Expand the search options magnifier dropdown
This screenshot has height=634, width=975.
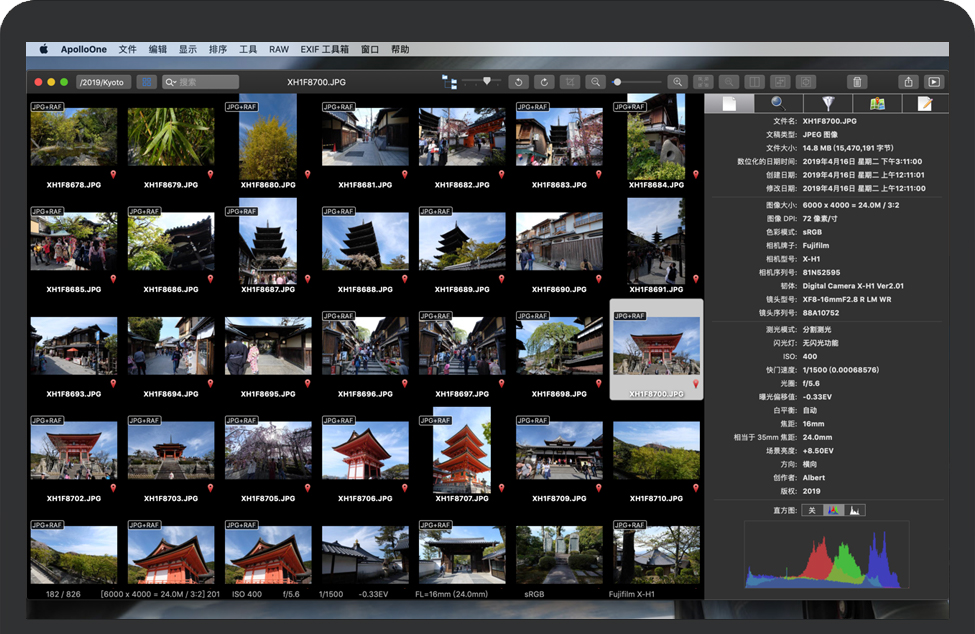(x=171, y=82)
